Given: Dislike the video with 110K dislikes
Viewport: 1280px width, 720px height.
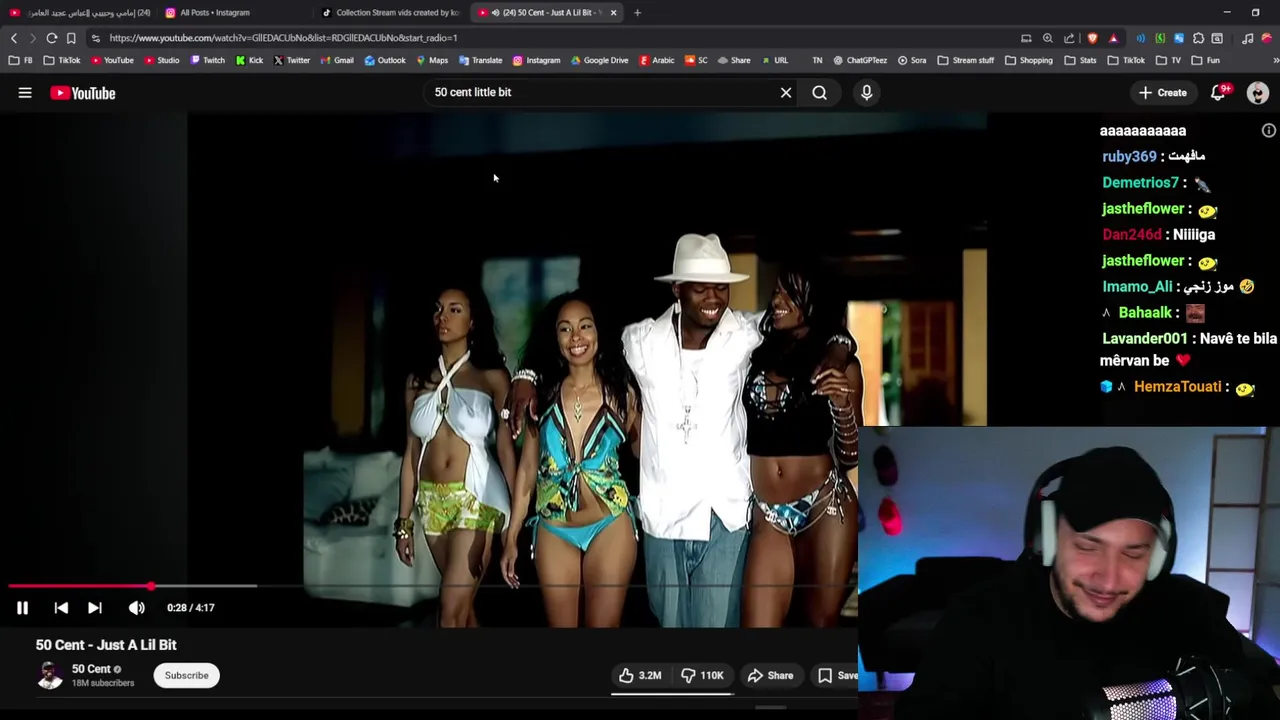Looking at the screenshot, I should click(x=703, y=675).
